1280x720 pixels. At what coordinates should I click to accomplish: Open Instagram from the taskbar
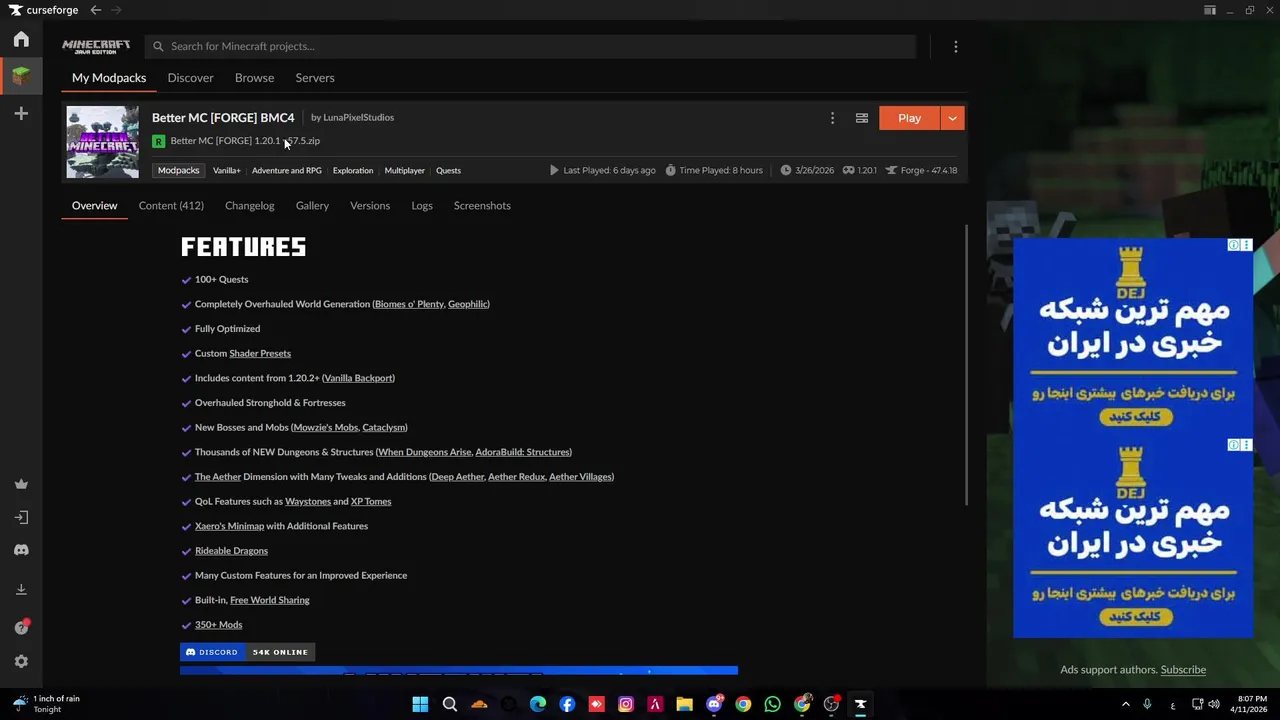(x=626, y=704)
